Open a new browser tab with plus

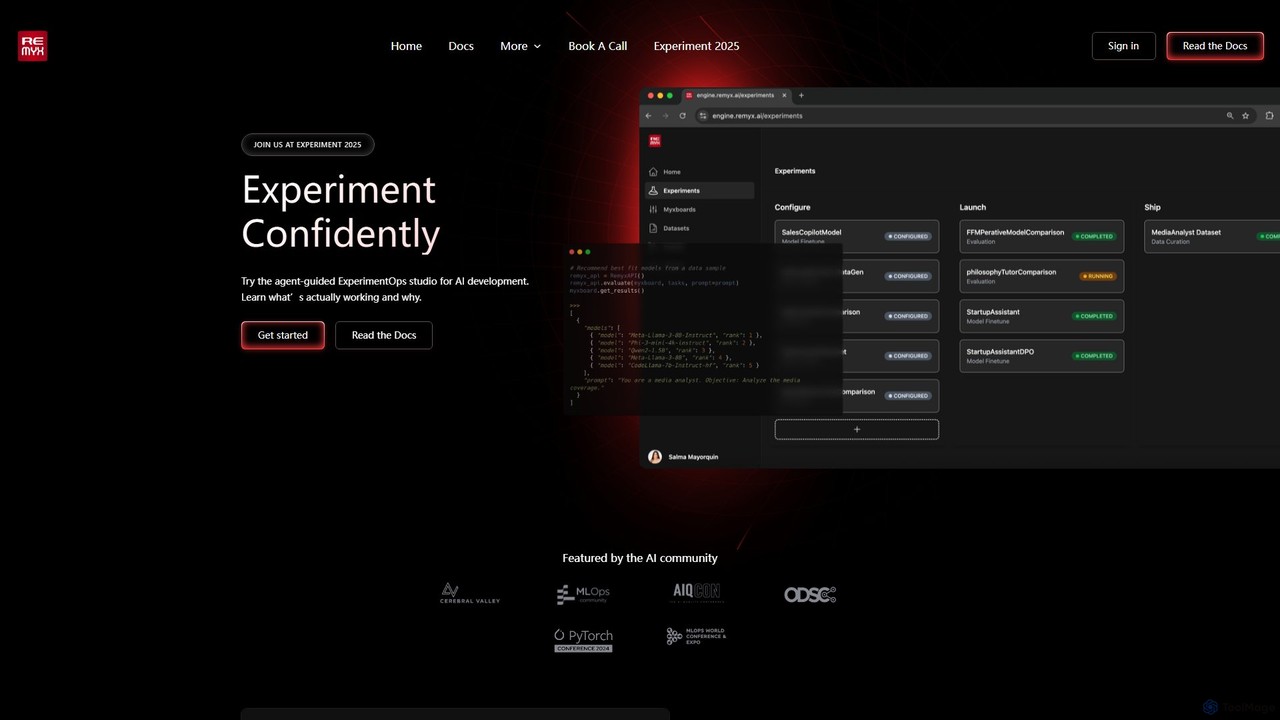coord(801,95)
